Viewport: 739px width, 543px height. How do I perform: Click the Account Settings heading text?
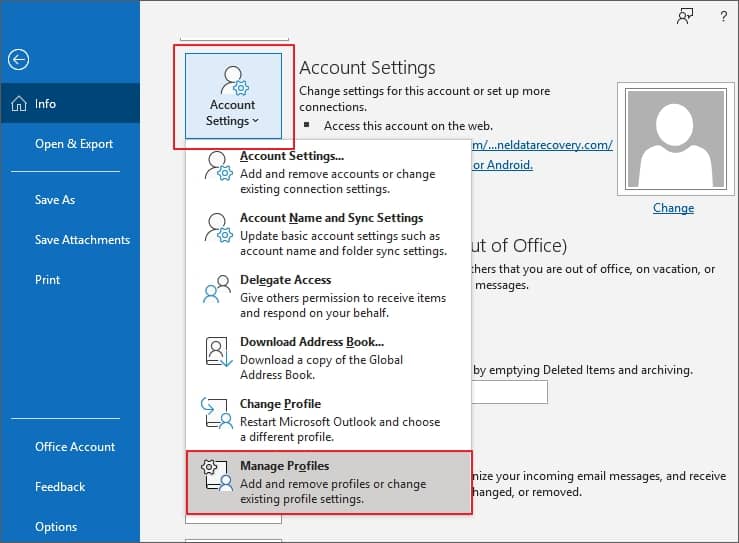pos(367,68)
